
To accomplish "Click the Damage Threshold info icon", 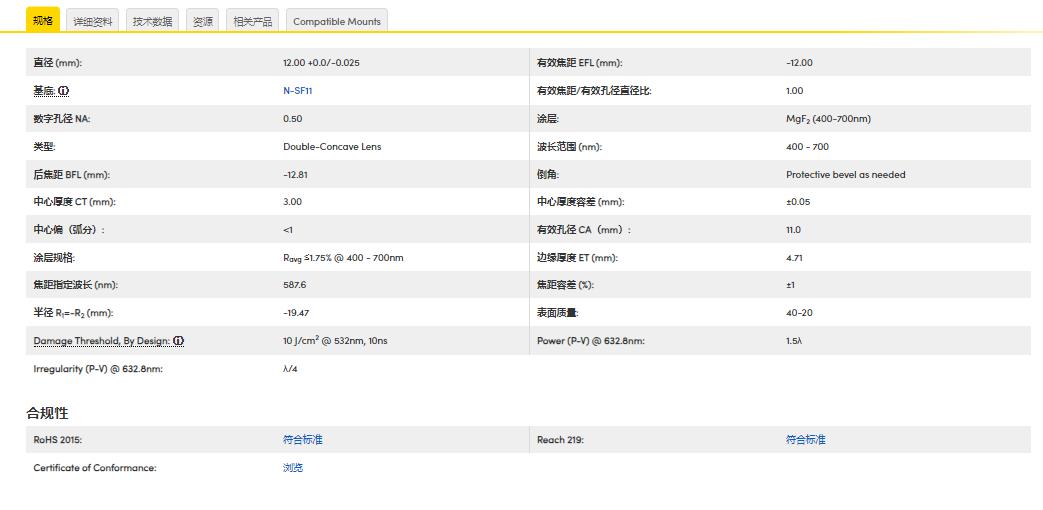I will tap(178, 341).
